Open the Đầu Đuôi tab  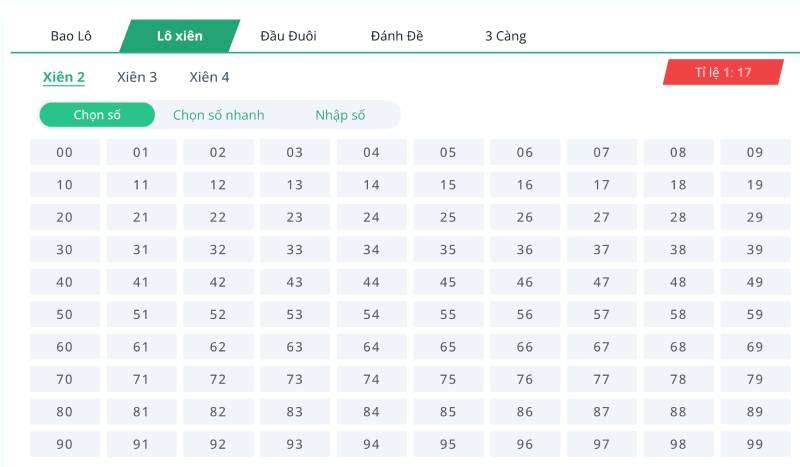pos(288,36)
